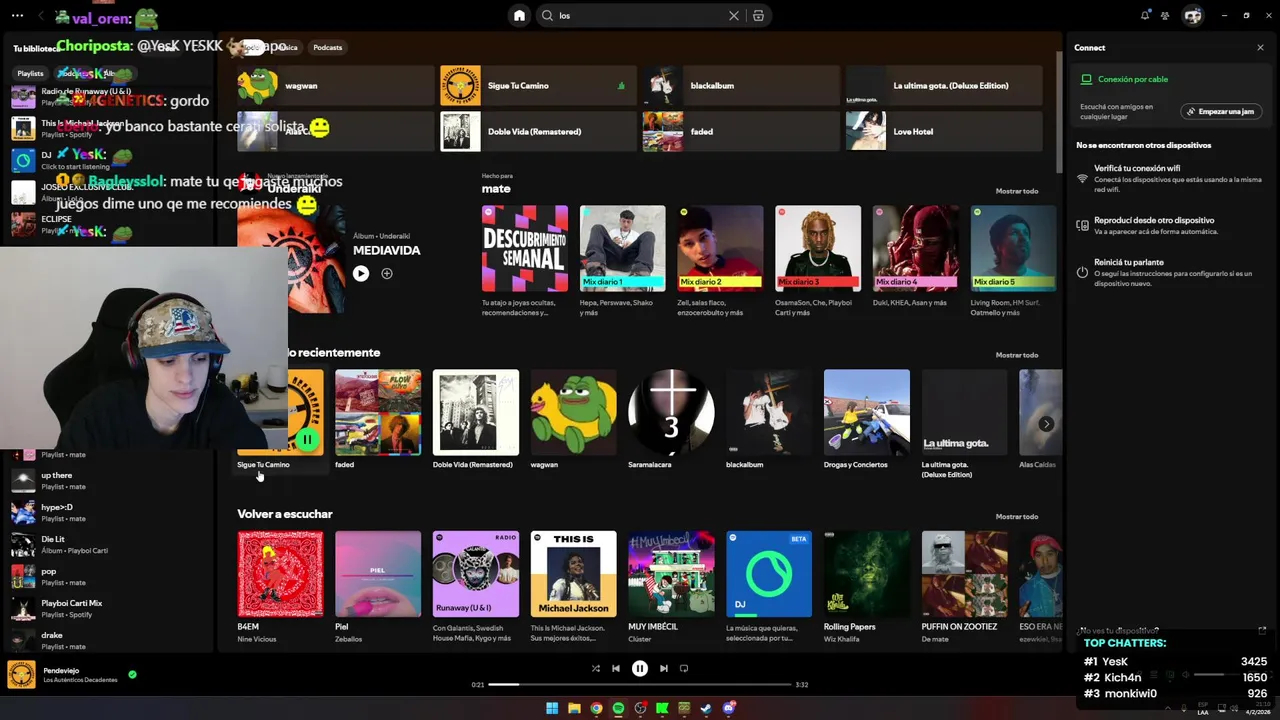Go back with the left arrow
This screenshot has height=720, width=1280.
point(41,15)
